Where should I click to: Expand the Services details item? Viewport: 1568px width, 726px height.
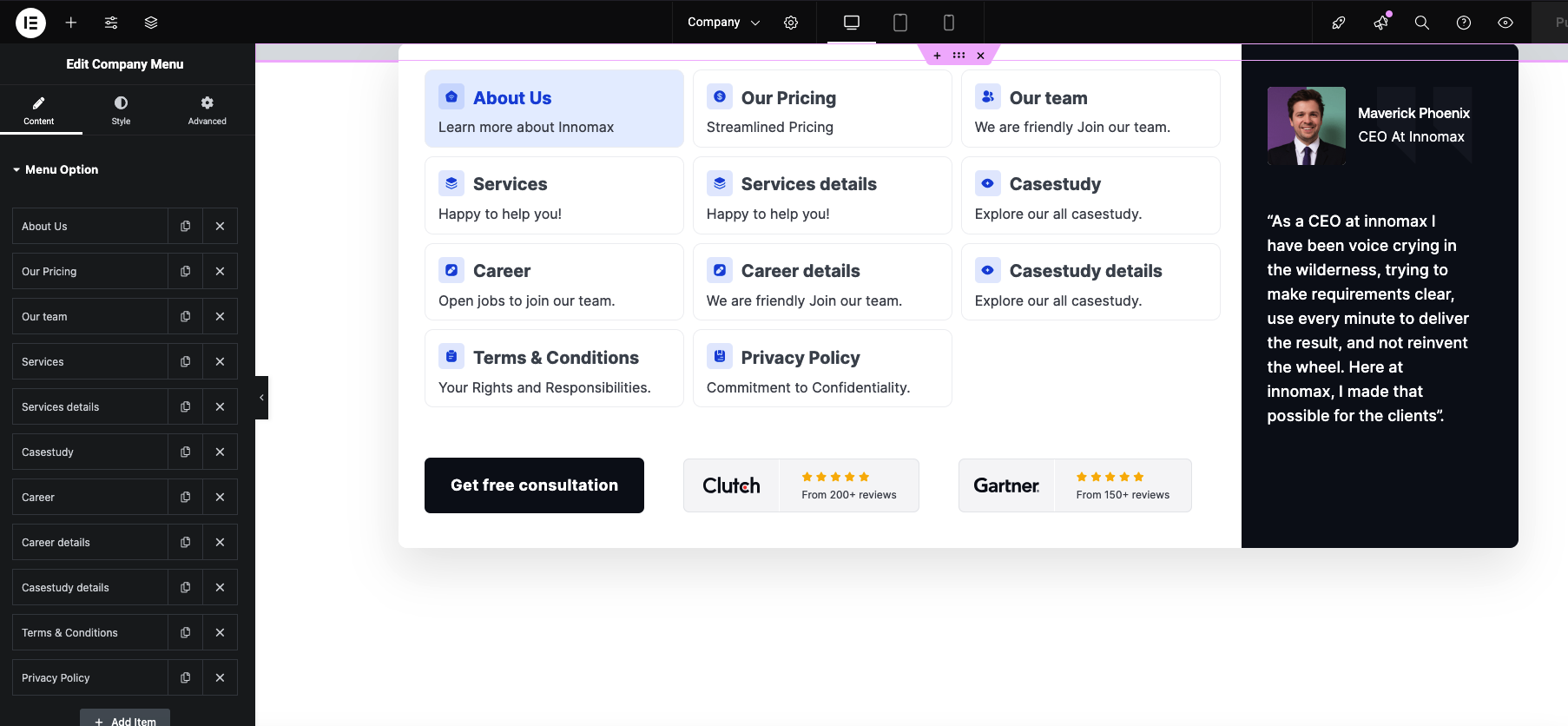click(89, 407)
